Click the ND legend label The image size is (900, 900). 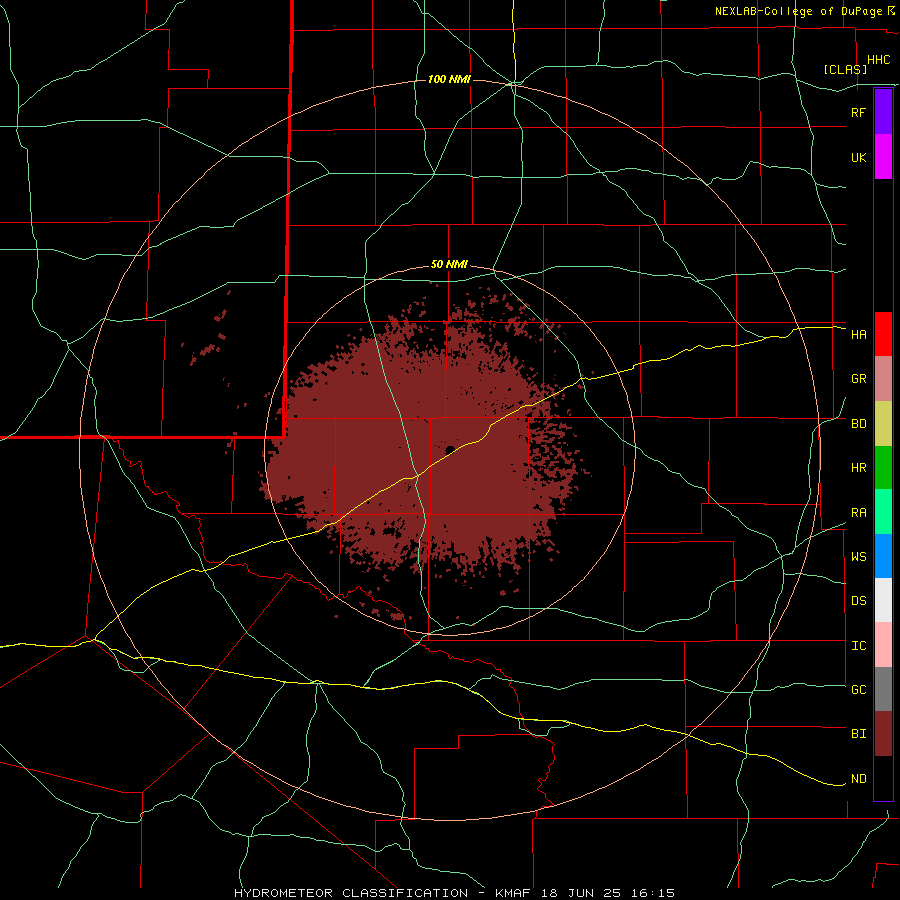858,779
